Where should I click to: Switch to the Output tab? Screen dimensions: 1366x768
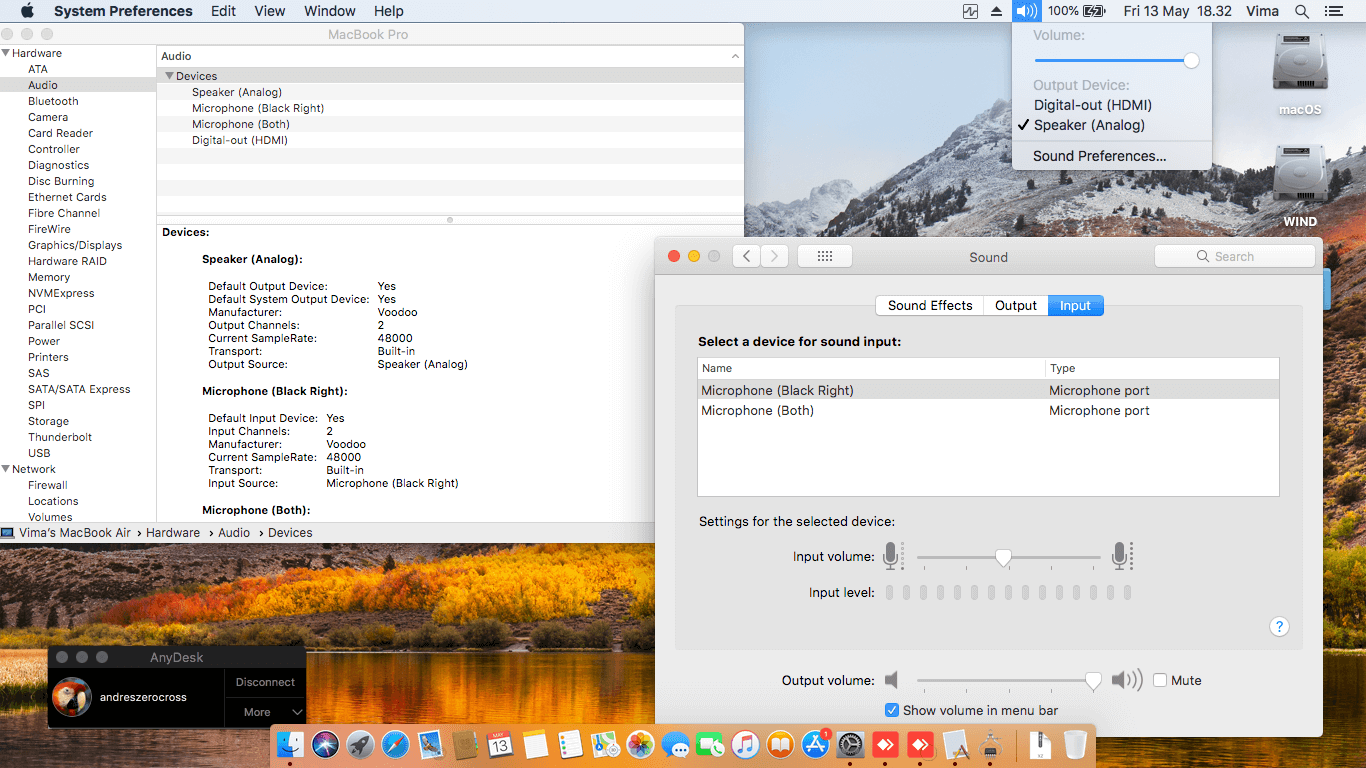[x=1015, y=306]
